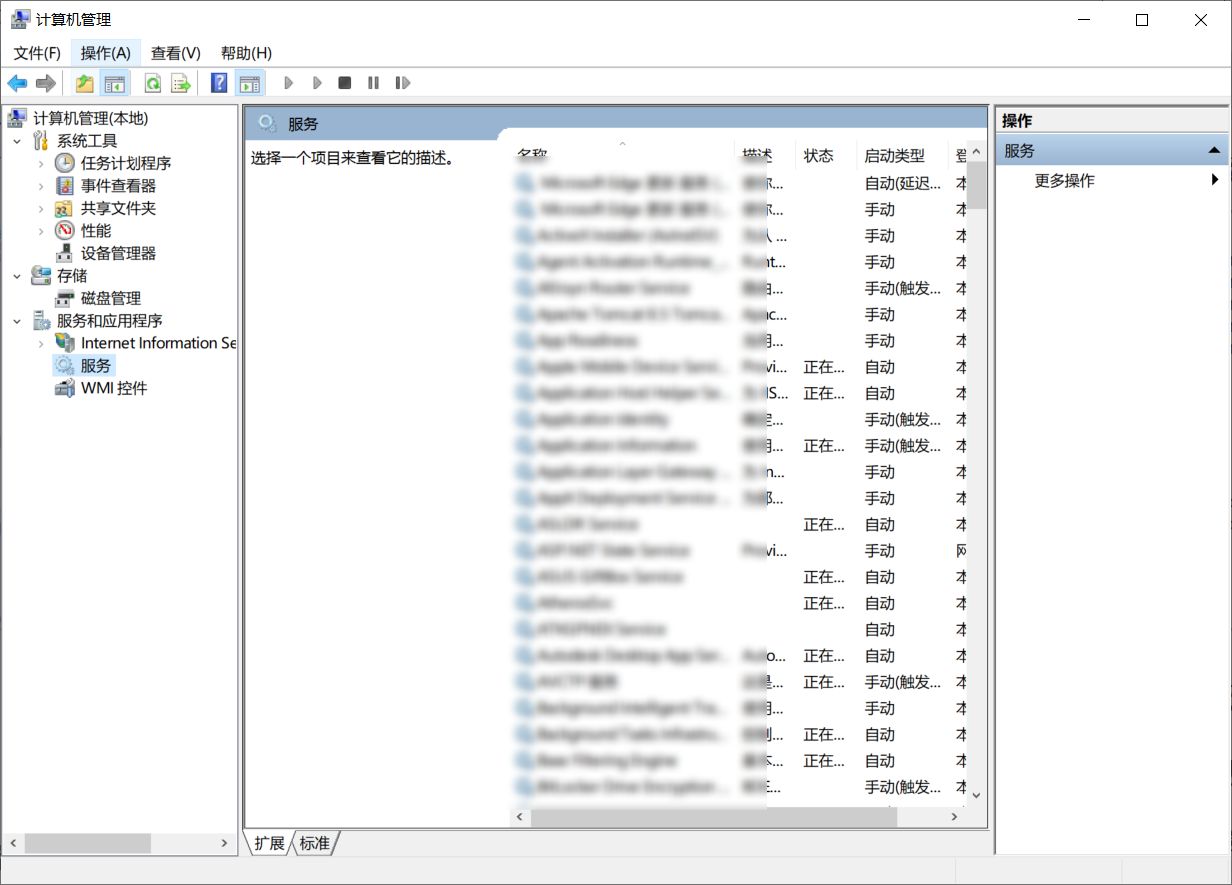Expand the 事件查看器 node
The height and width of the screenshot is (885, 1232).
coord(41,186)
